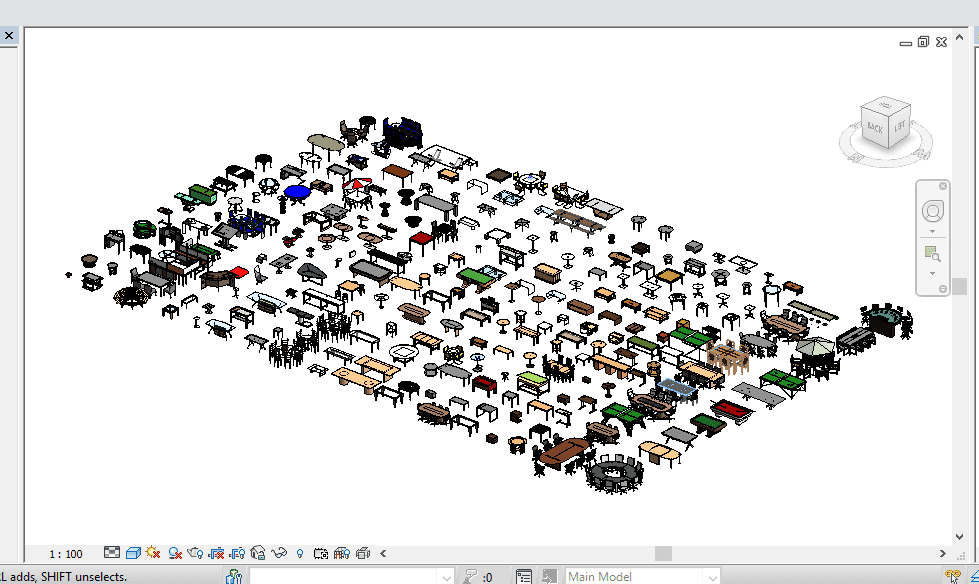Expand the Steering Wheels dropdown arrow
The width and height of the screenshot is (979, 584).
click(x=932, y=232)
